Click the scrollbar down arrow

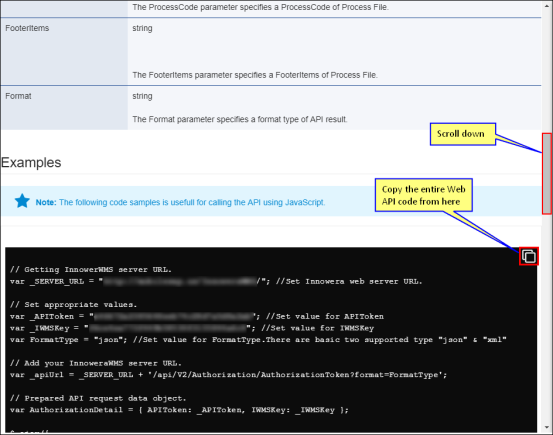547,427
